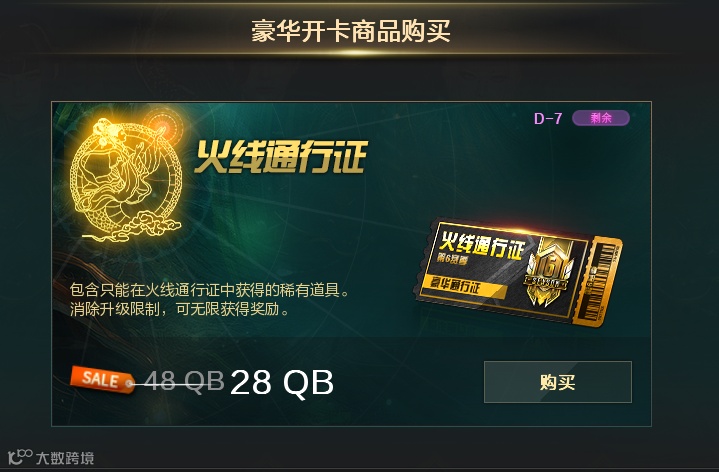Select the 火线通行证 ticket image
Image resolution: width=719 pixels, height=472 pixels.
(518, 273)
